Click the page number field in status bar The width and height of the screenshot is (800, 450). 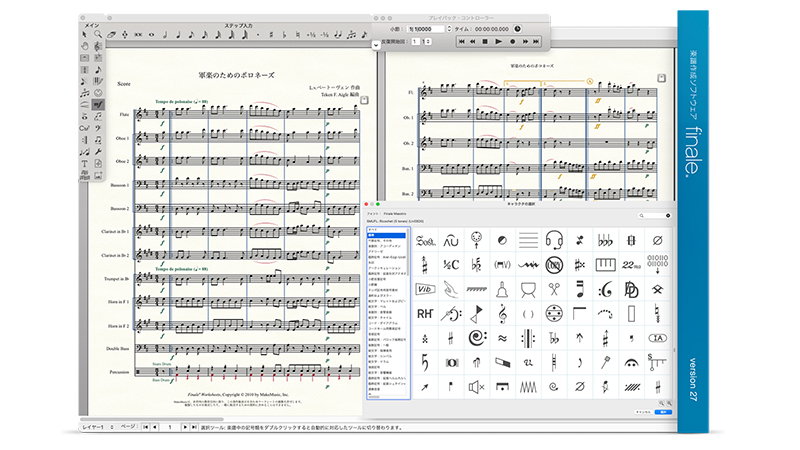[x=170, y=427]
